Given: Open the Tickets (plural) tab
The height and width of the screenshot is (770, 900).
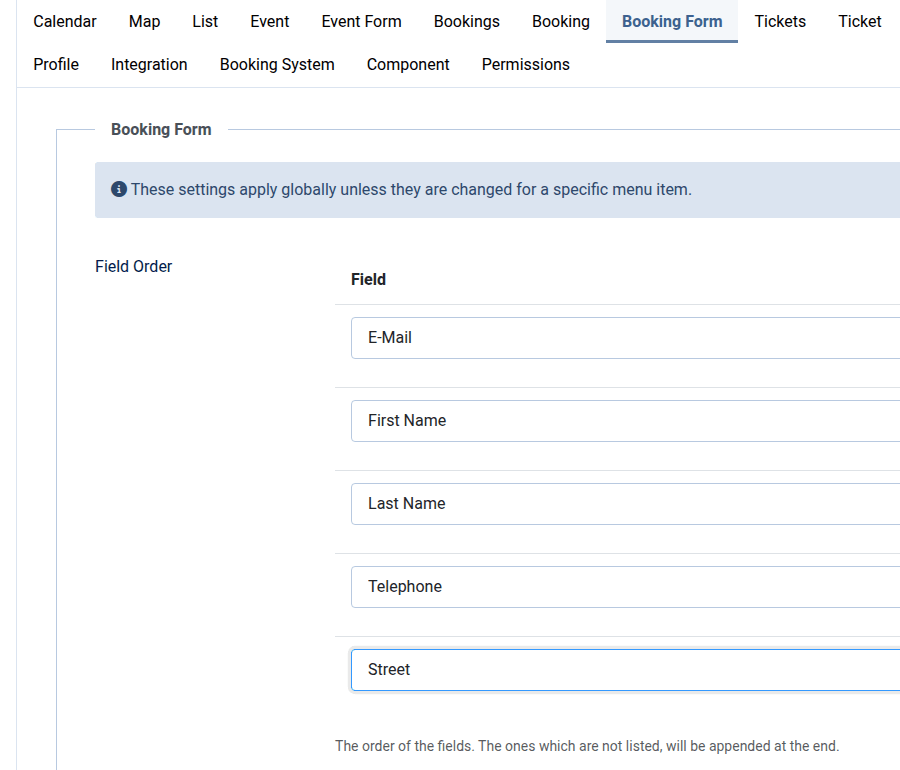Looking at the screenshot, I should pyautogui.click(x=780, y=21).
